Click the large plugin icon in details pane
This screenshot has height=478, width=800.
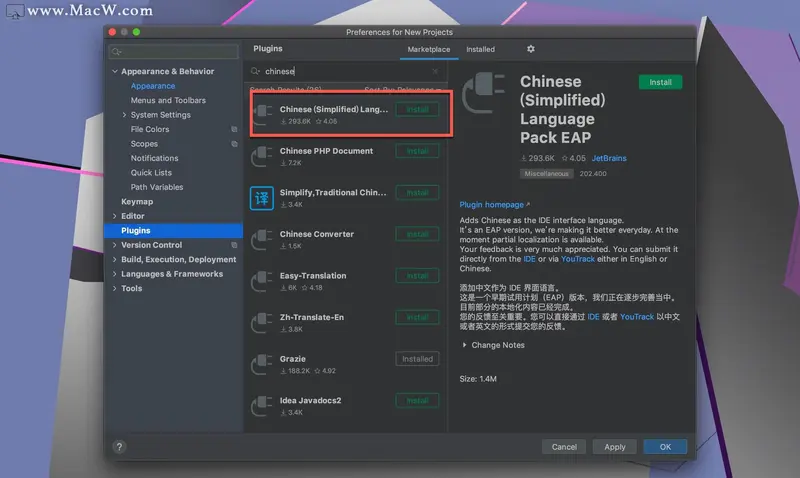click(x=483, y=93)
